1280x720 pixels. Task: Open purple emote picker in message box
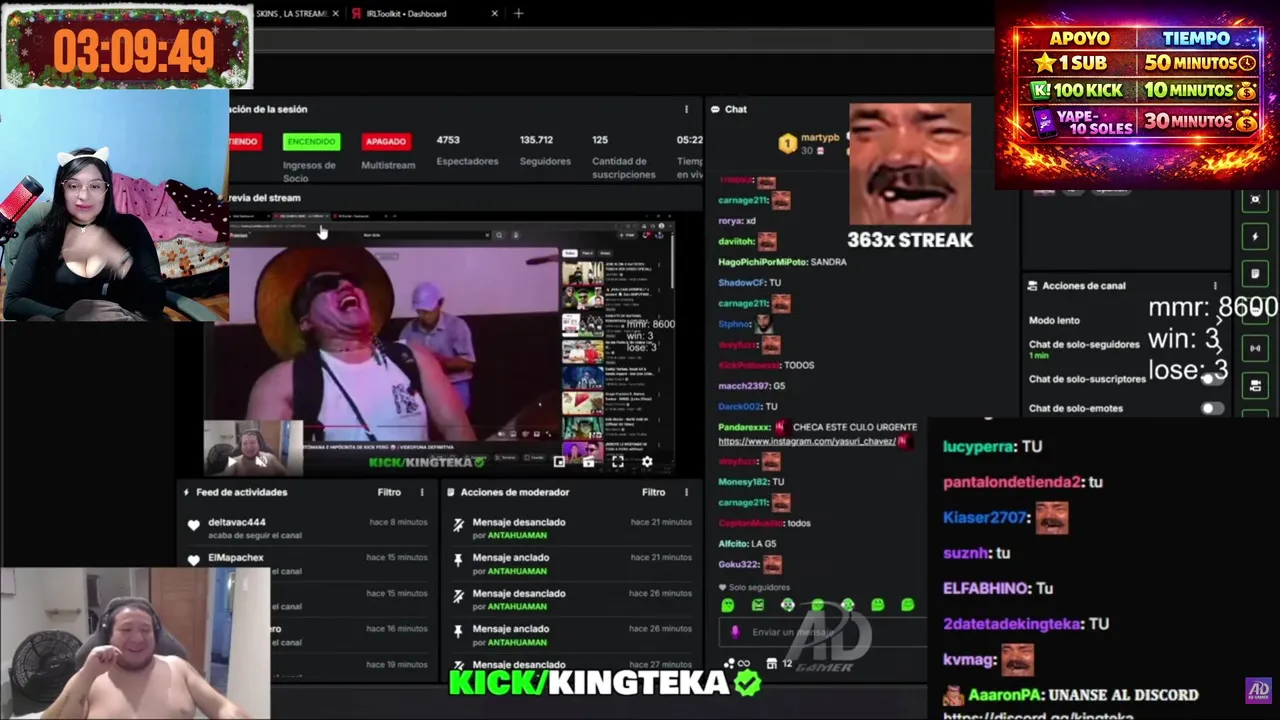(735, 632)
